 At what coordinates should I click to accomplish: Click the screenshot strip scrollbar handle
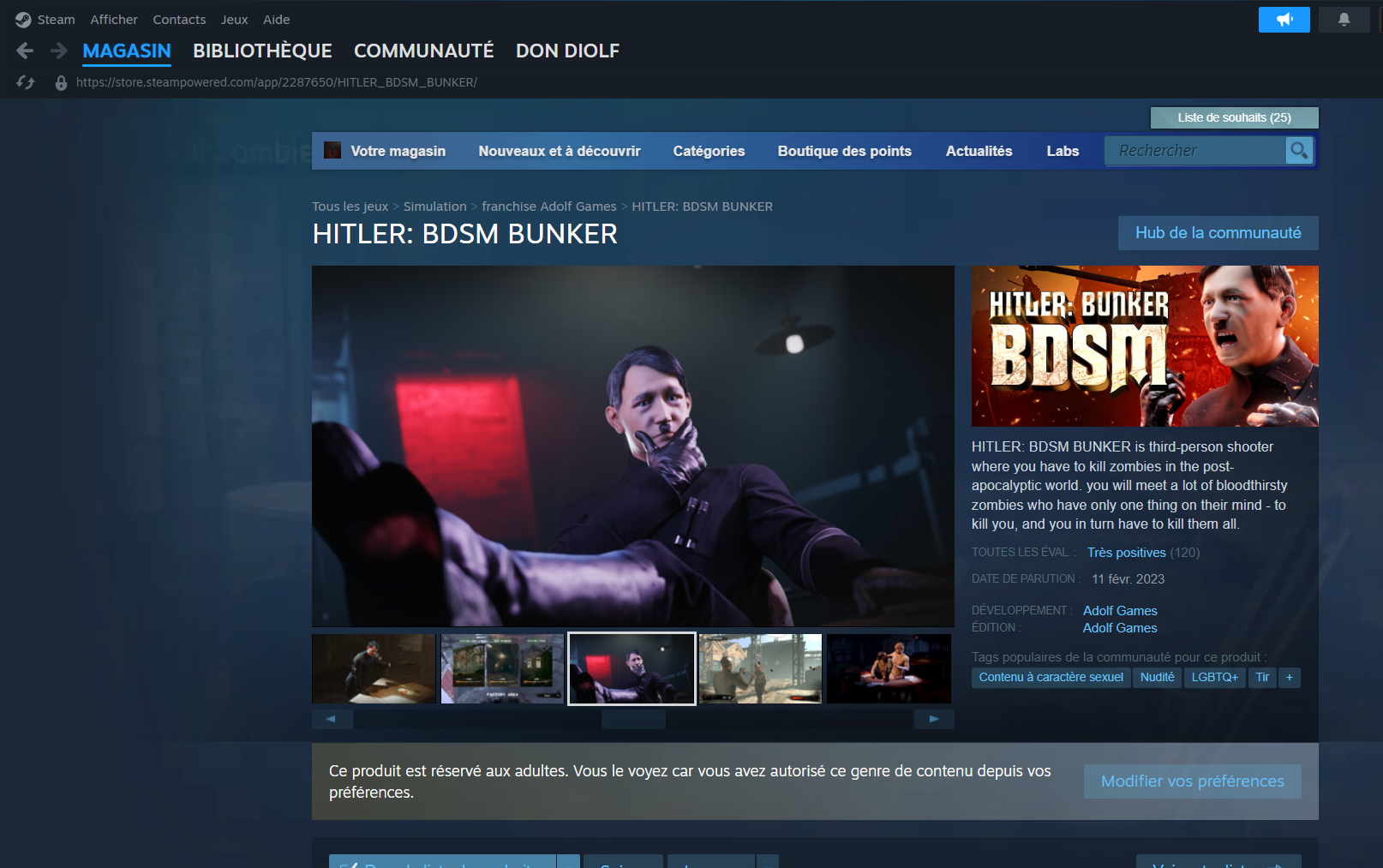[x=633, y=719]
